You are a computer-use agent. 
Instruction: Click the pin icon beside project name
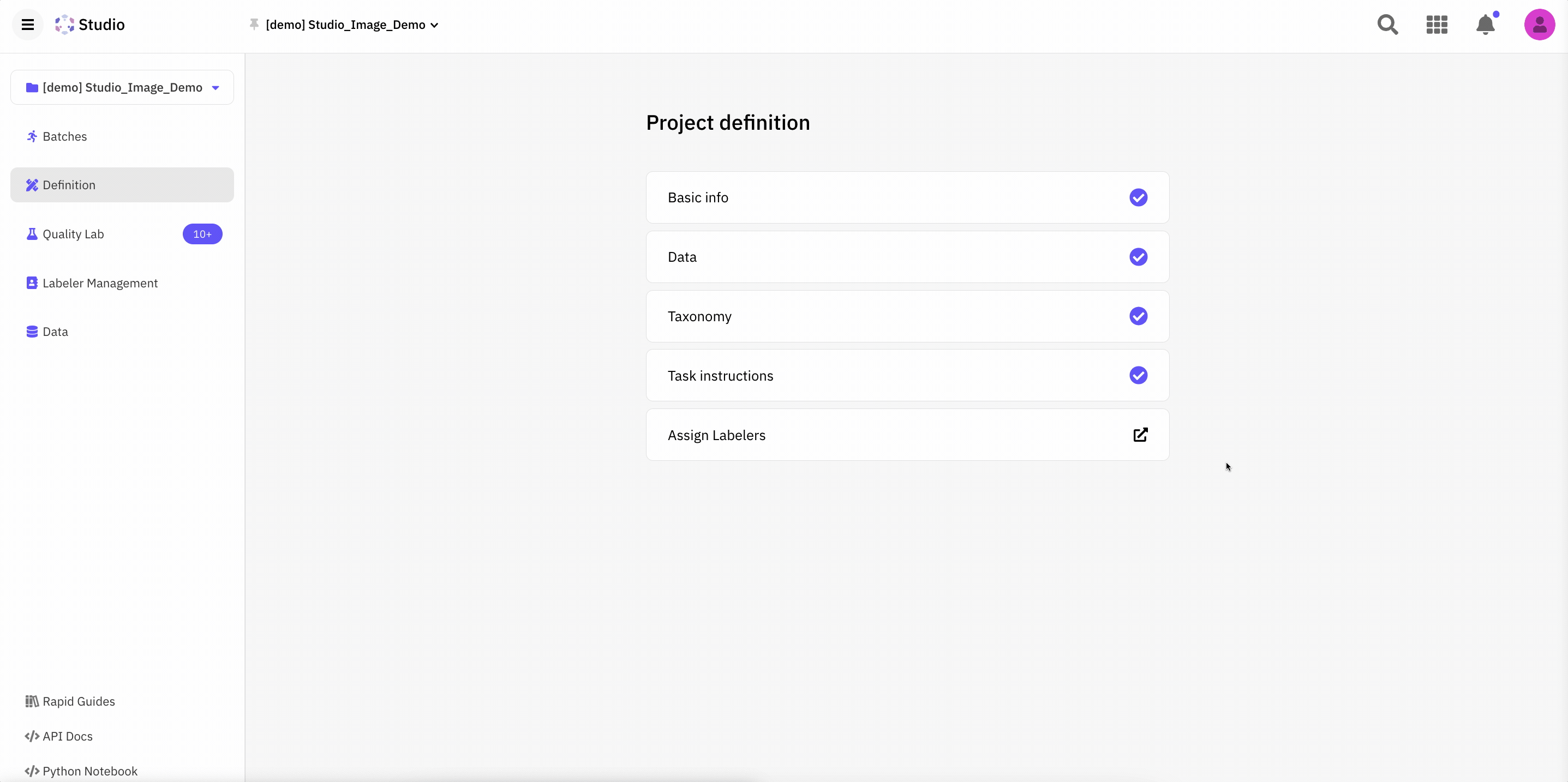[254, 25]
